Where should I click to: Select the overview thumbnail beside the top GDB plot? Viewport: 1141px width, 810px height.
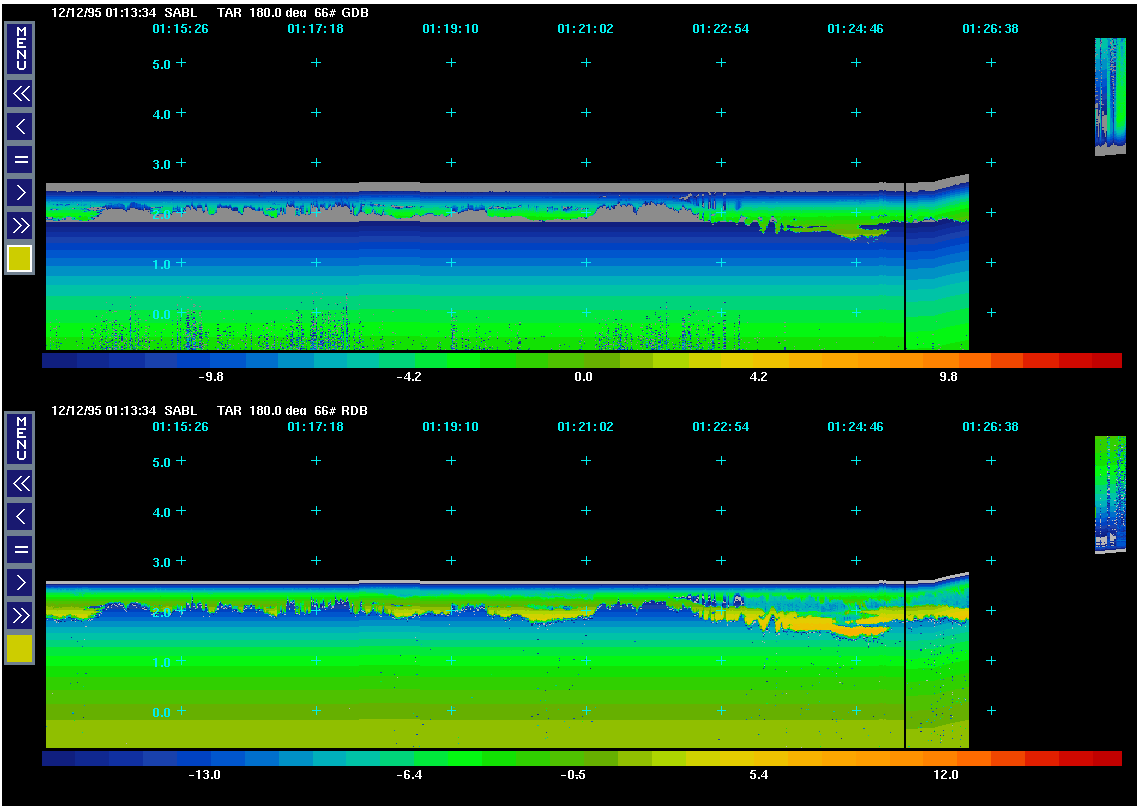point(1110,97)
